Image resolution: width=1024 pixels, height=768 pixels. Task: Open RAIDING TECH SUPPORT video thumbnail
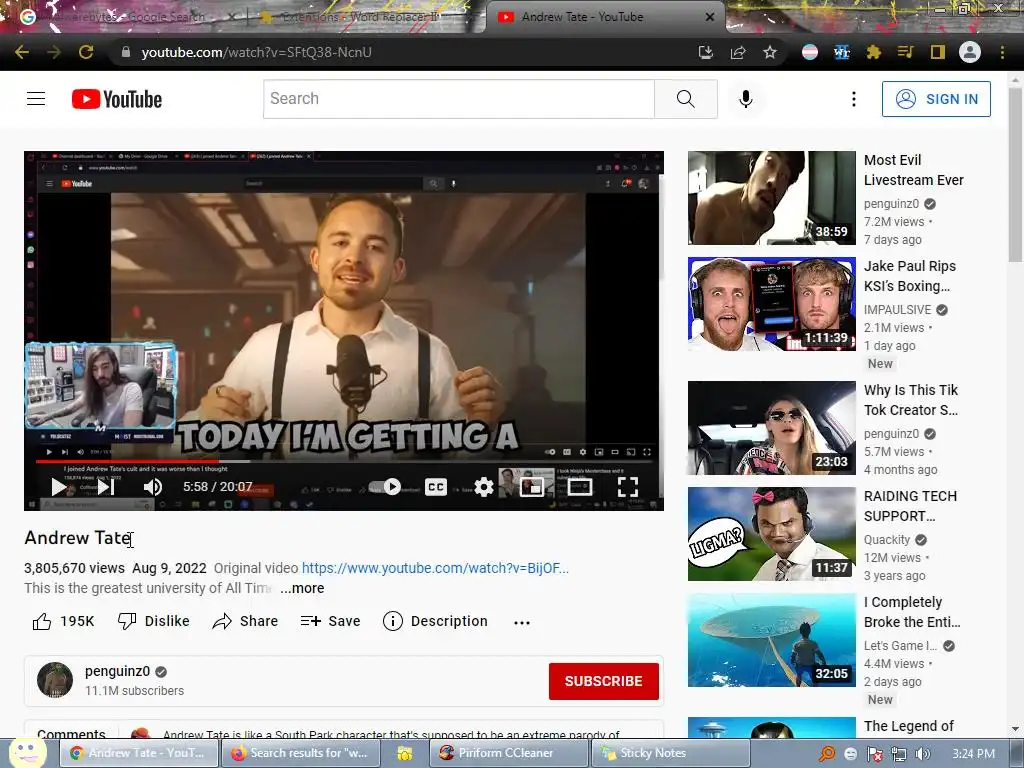pyautogui.click(x=771, y=534)
